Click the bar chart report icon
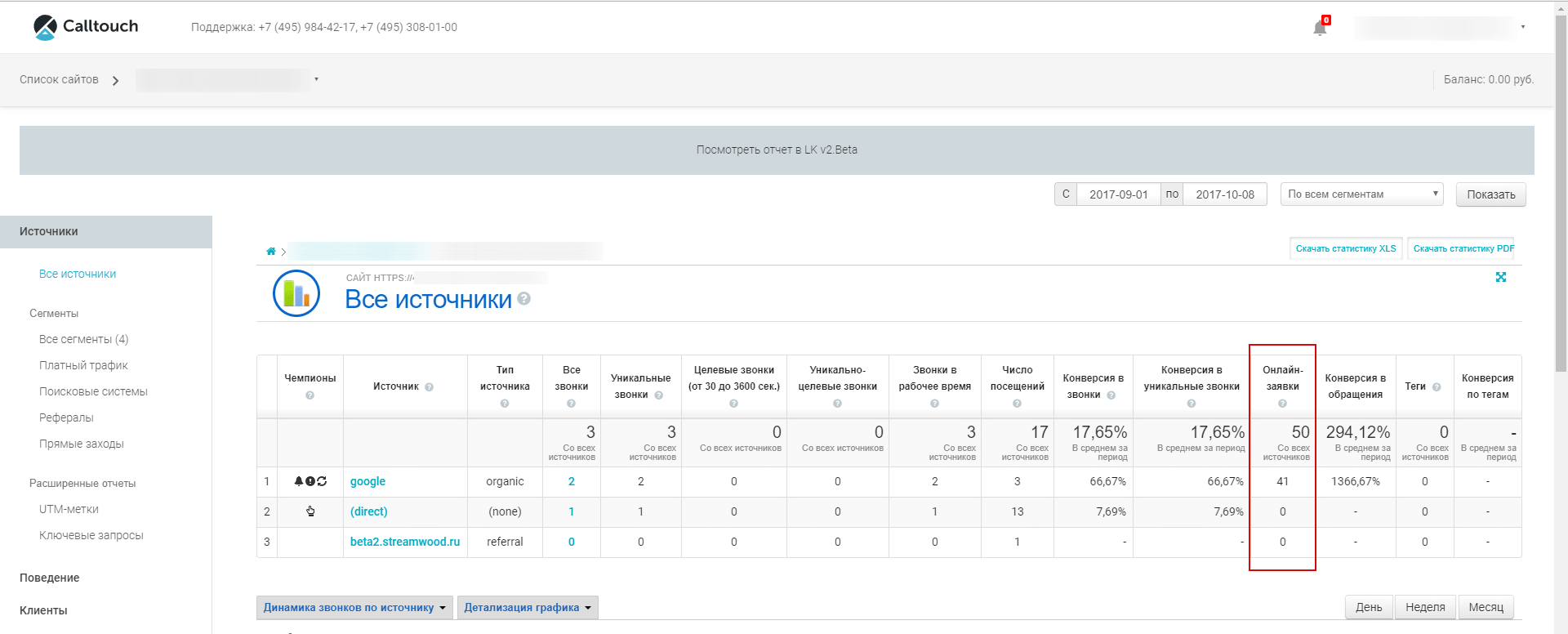This screenshot has width=1568, height=634. [296, 293]
